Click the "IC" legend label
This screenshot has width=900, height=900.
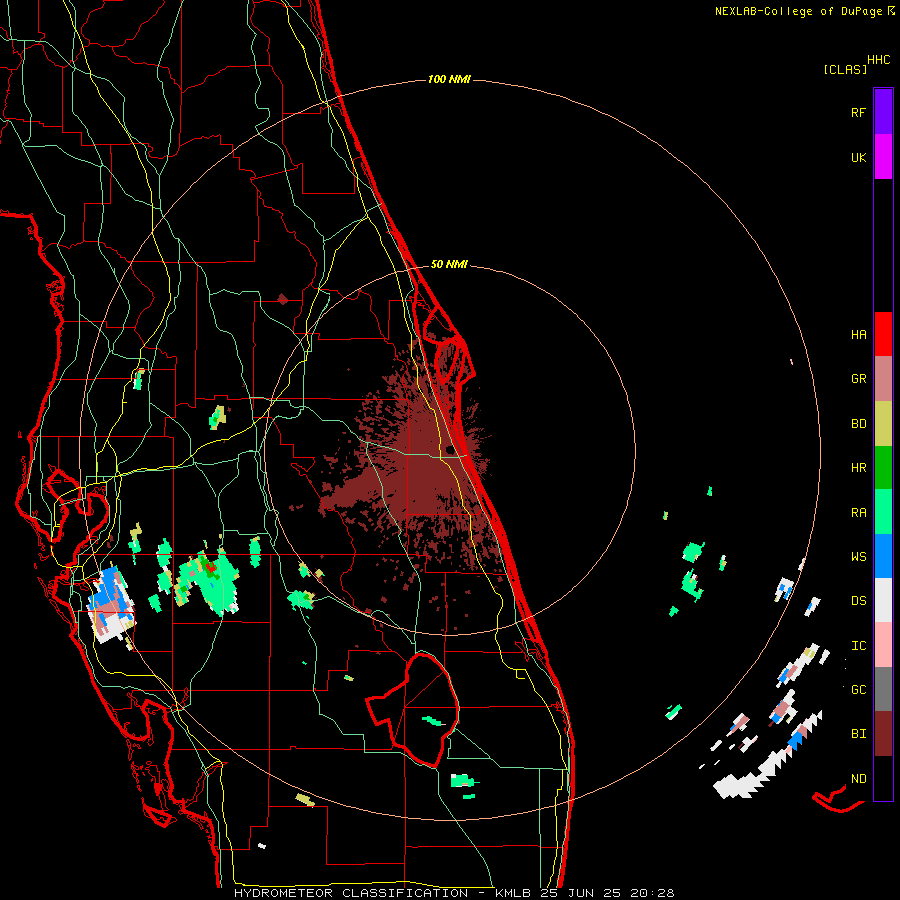click(859, 646)
